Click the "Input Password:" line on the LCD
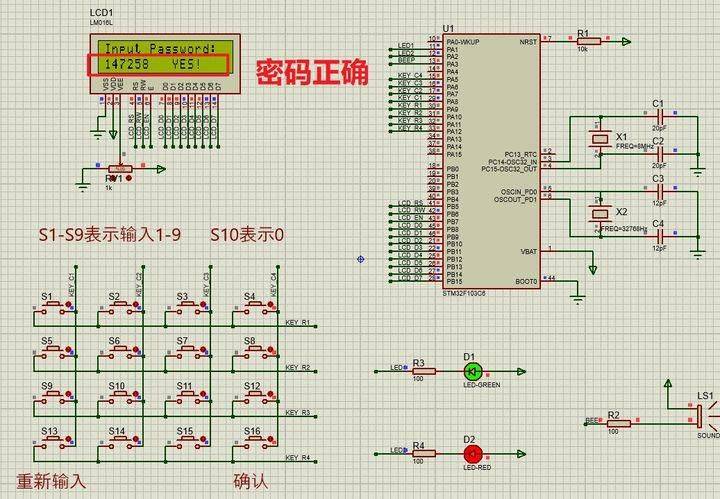The width and height of the screenshot is (720, 499). pyautogui.click(x=160, y=49)
